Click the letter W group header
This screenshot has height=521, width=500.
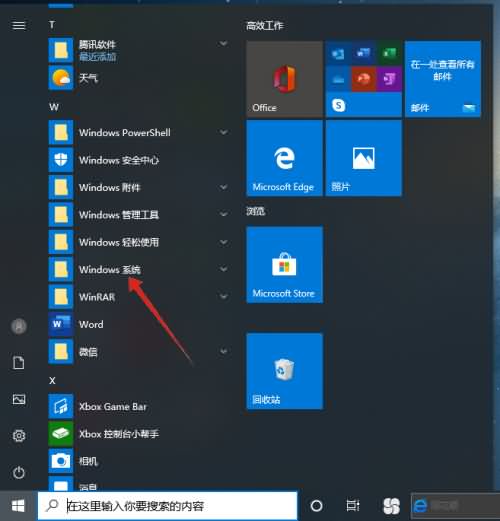tap(54, 107)
